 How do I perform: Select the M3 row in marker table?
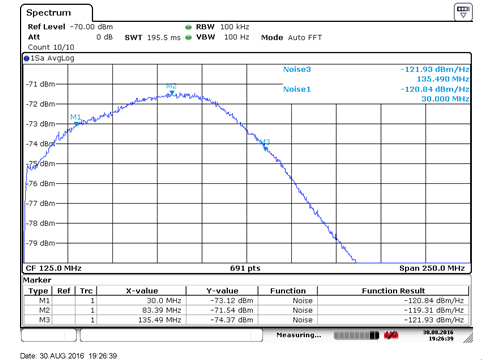tap(246, 320)
